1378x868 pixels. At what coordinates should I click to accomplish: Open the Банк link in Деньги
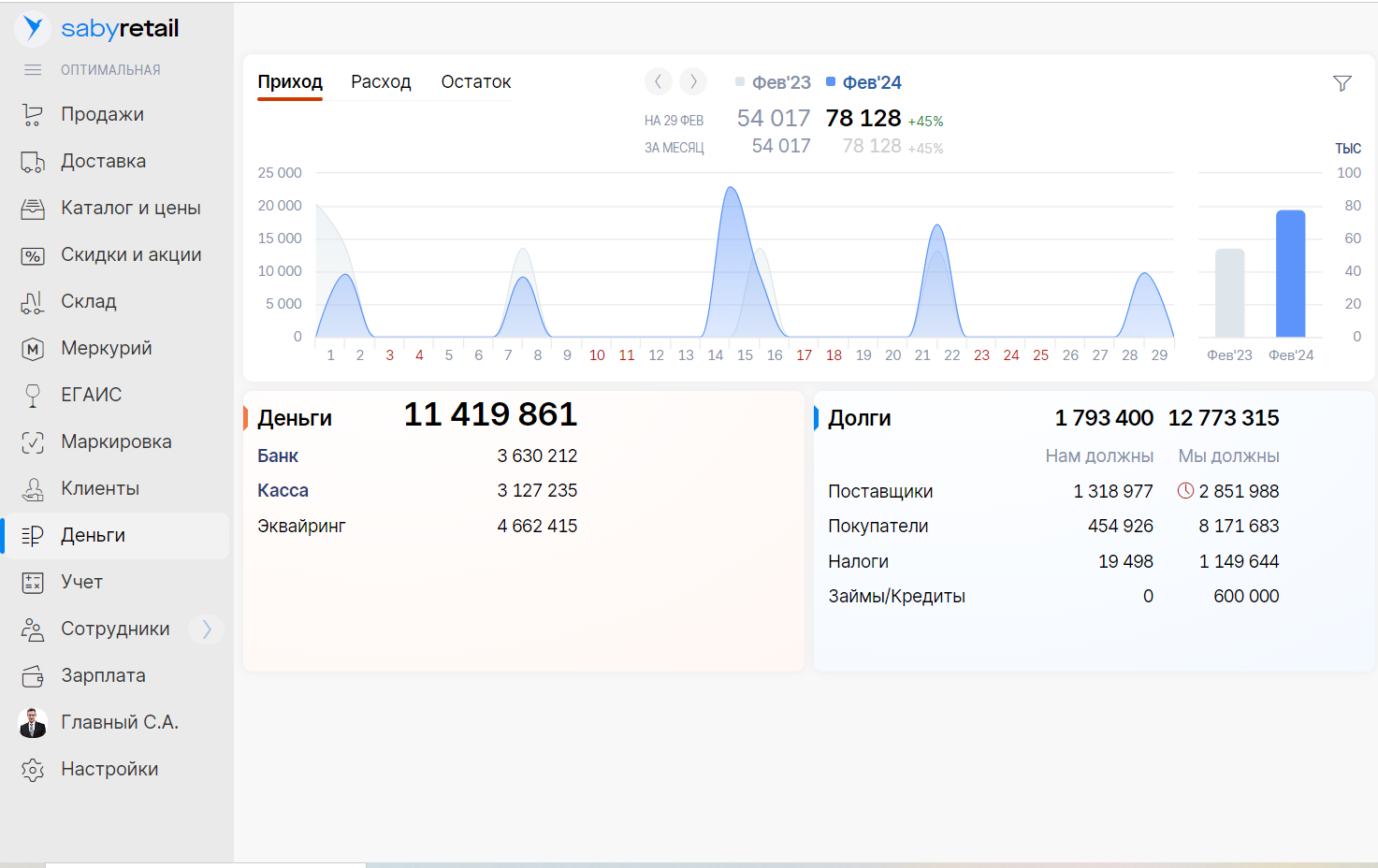278,456
